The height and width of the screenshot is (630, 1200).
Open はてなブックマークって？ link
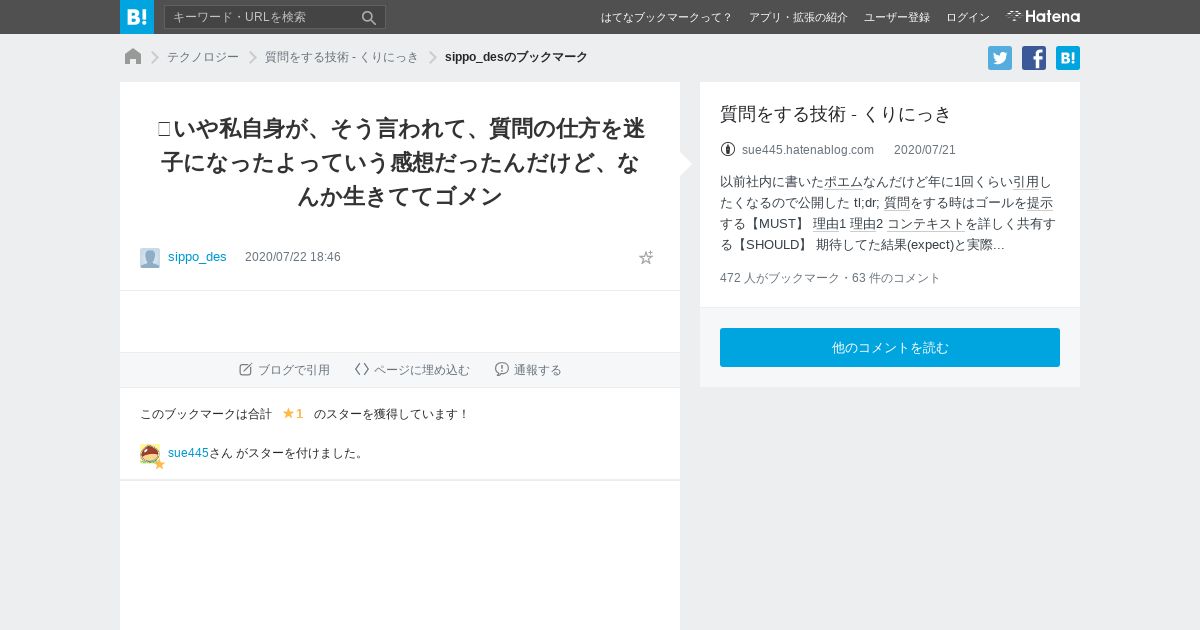coord(666,17)
